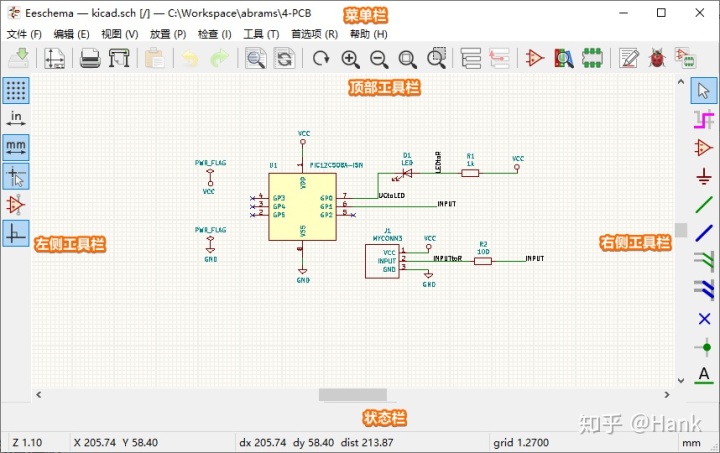Click the horizontal scrollbar left arrow
The image size is (720, 453).
[x=39, y=395]
